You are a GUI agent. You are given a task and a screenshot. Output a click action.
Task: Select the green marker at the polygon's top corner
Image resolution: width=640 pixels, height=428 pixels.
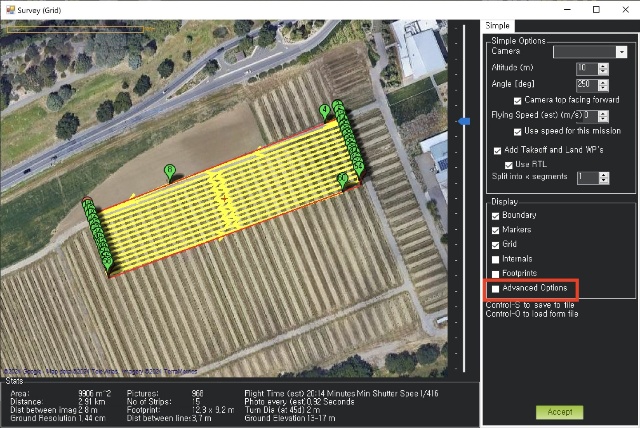click(x=324, y=110)
